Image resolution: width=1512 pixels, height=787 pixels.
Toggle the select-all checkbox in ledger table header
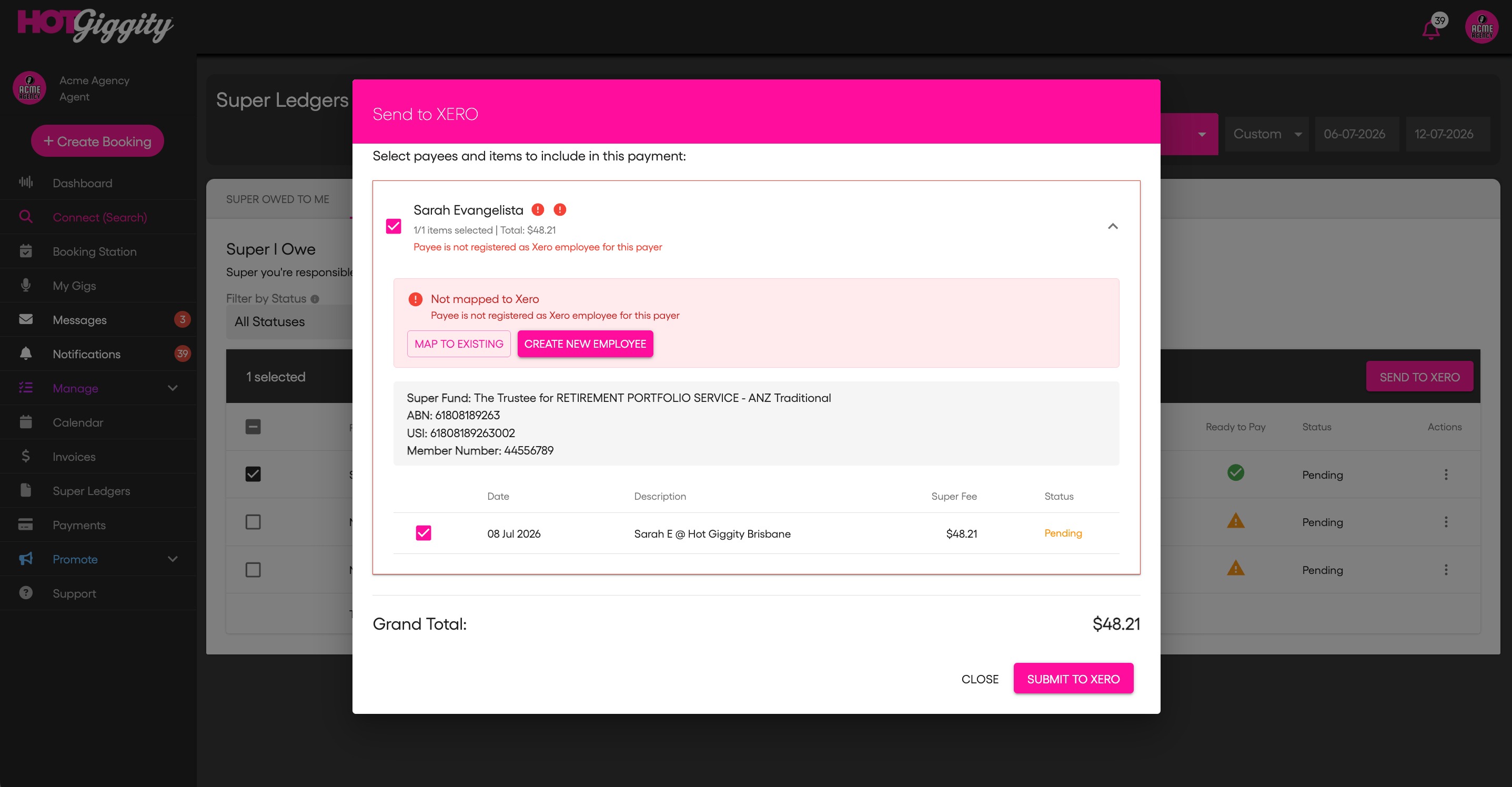click(x=253, y=427)
